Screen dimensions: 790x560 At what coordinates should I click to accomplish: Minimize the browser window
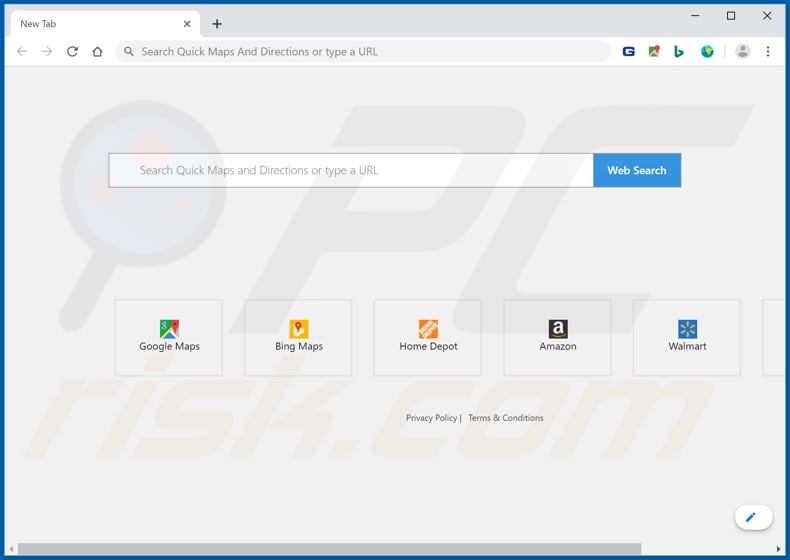click(695, 16)
